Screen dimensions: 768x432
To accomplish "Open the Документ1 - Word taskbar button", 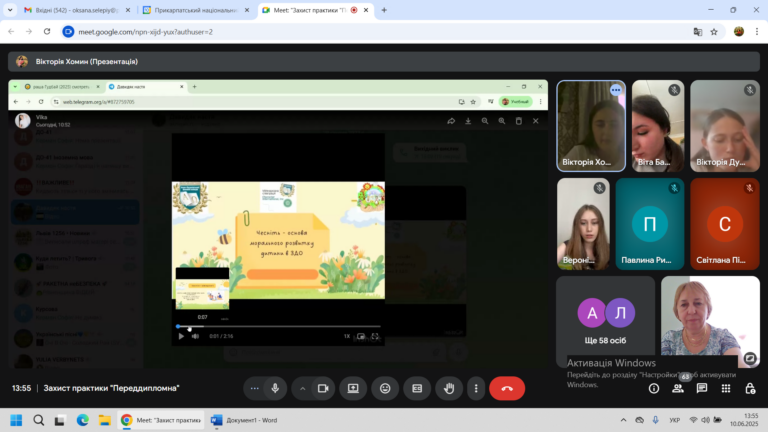I will click(x=244, y=420).
